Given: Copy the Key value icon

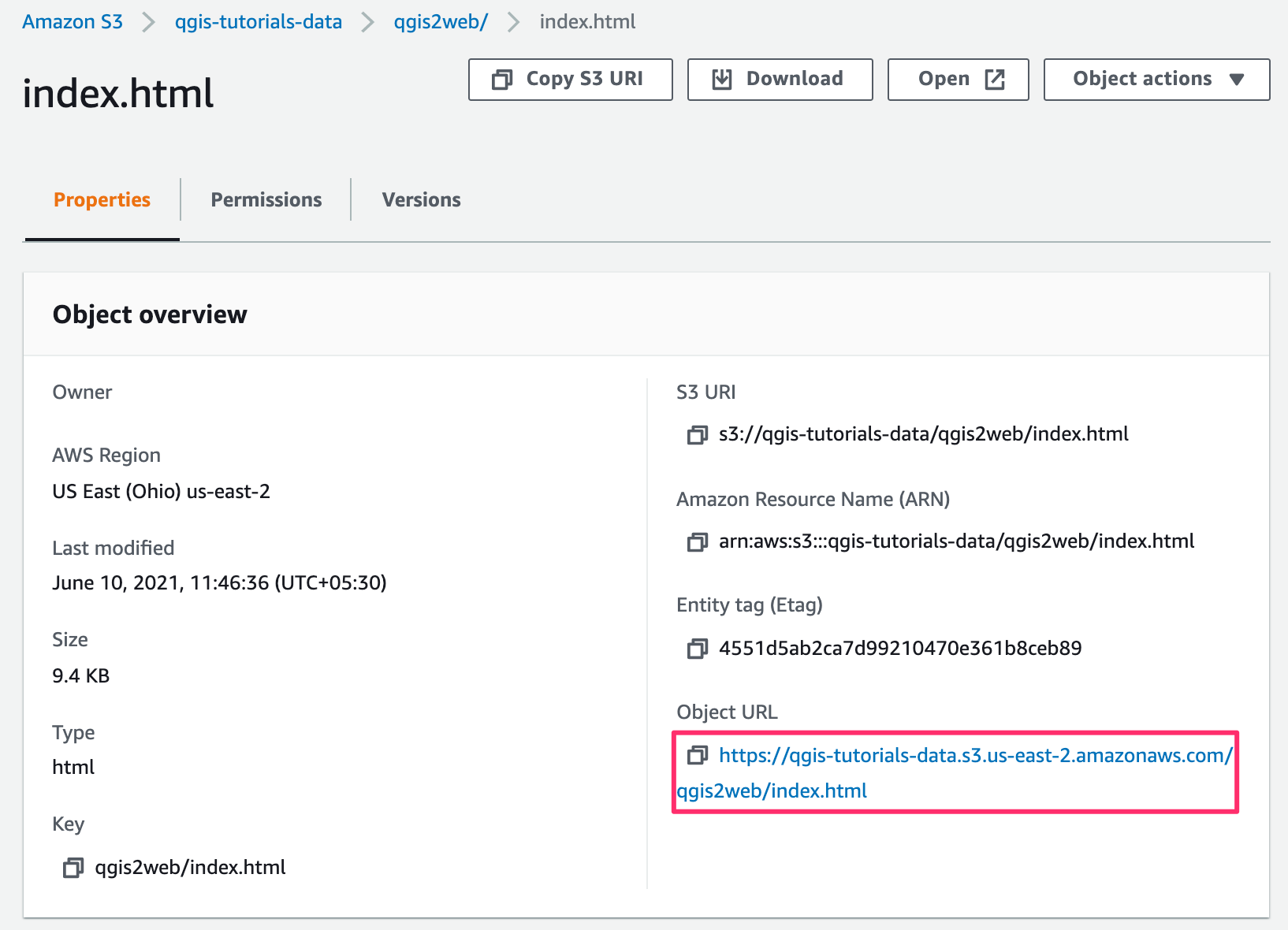Looking at the screenshot, I should coord(73,868).
